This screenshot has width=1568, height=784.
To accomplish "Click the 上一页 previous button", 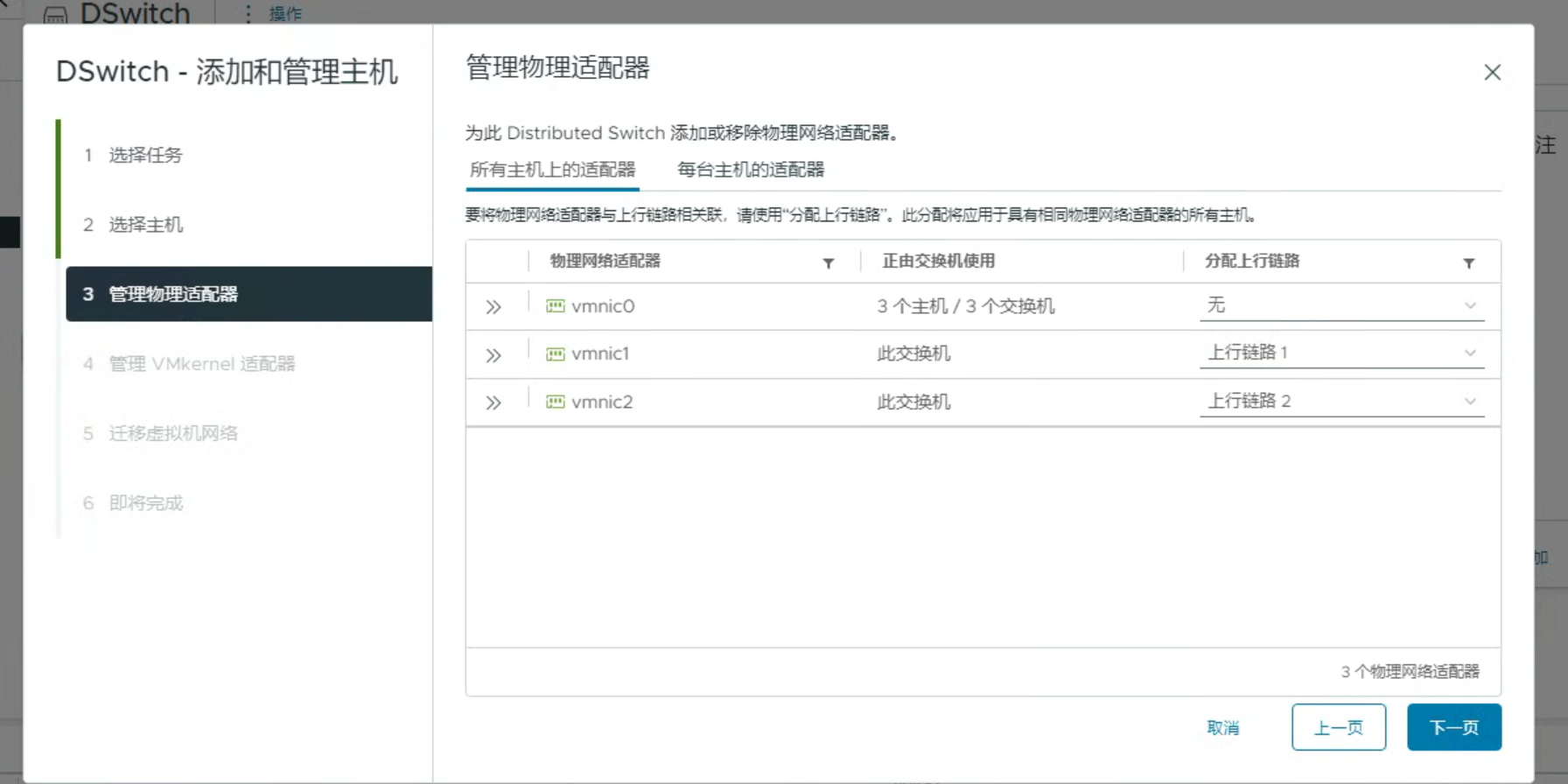I will tap(1339, 727).
